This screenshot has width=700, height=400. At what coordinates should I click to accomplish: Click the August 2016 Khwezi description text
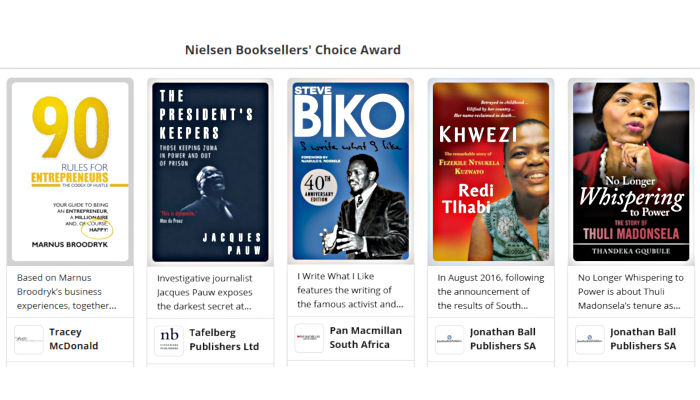(490, 291)
